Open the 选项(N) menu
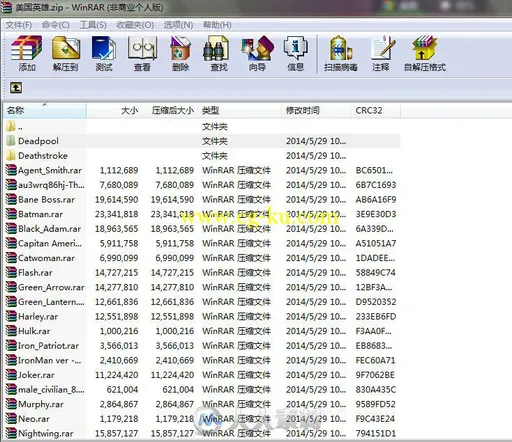This screenshot has width=512, height=442. click(178, 25)
